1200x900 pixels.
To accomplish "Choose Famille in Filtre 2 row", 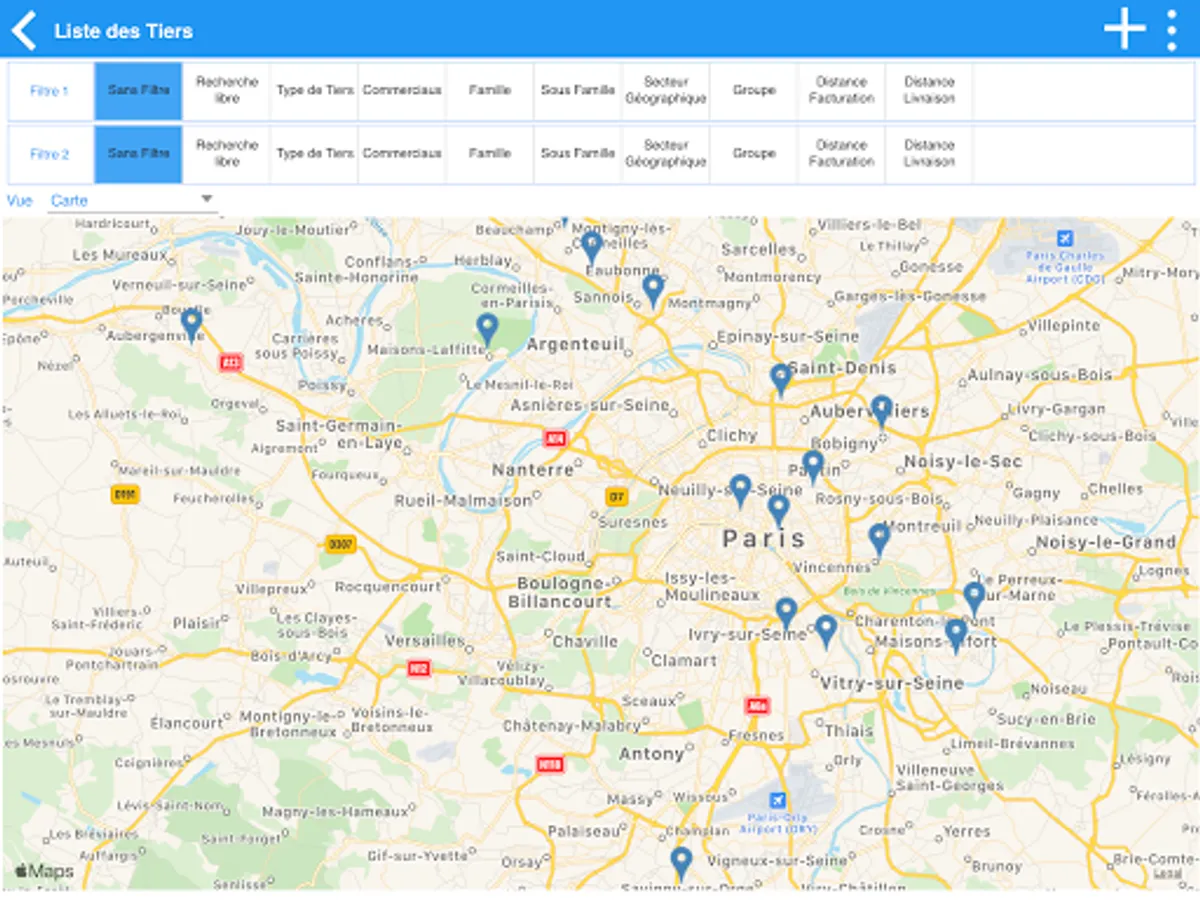I will click(x=490, y=154).
